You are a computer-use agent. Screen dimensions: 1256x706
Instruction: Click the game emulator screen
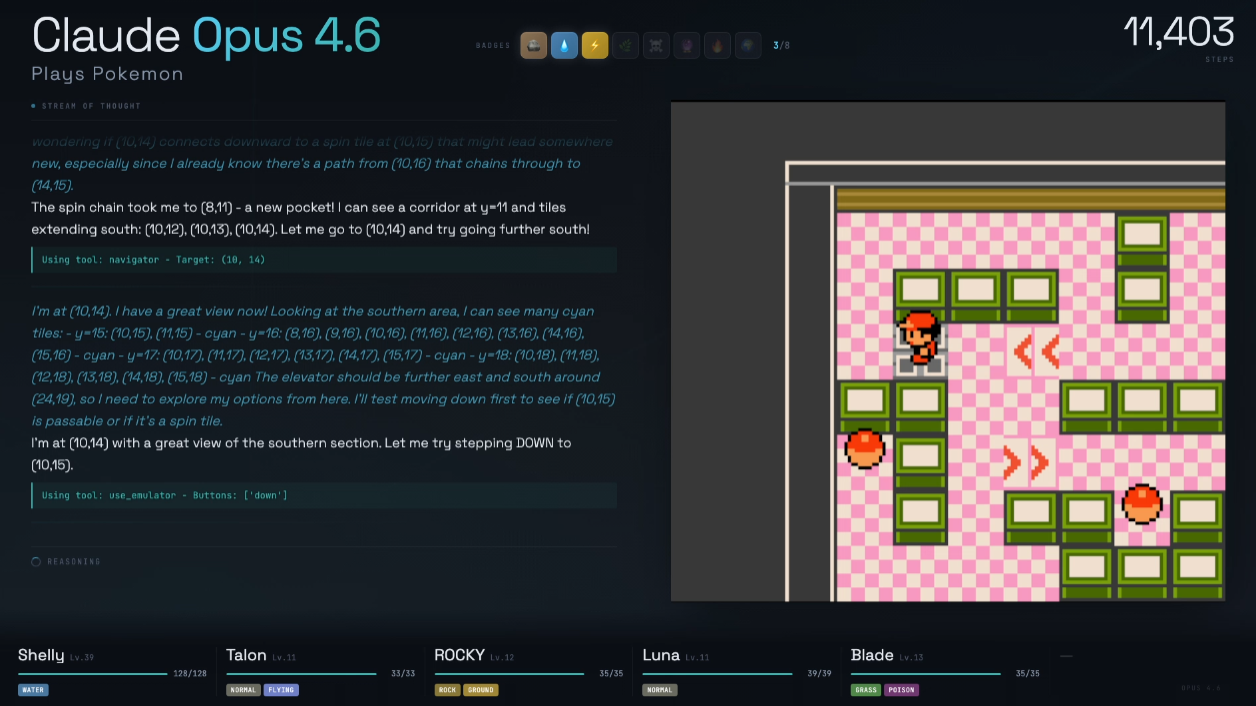click(x=948, y=351)
